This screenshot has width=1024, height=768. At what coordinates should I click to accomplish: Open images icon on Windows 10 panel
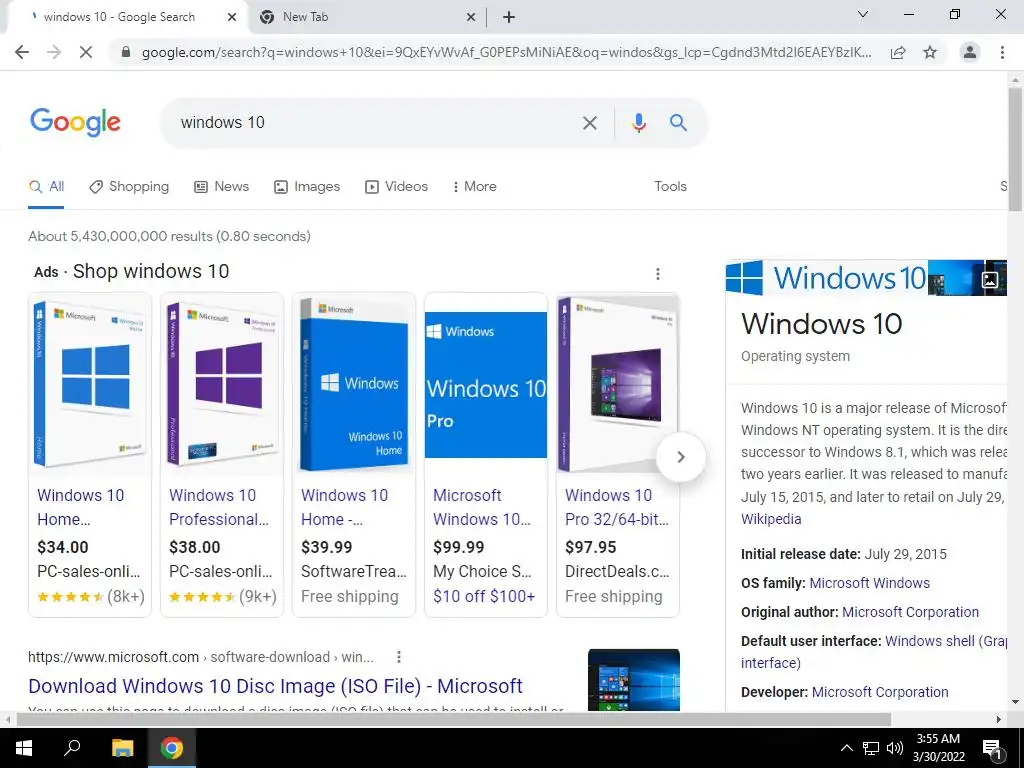(989, 280)
